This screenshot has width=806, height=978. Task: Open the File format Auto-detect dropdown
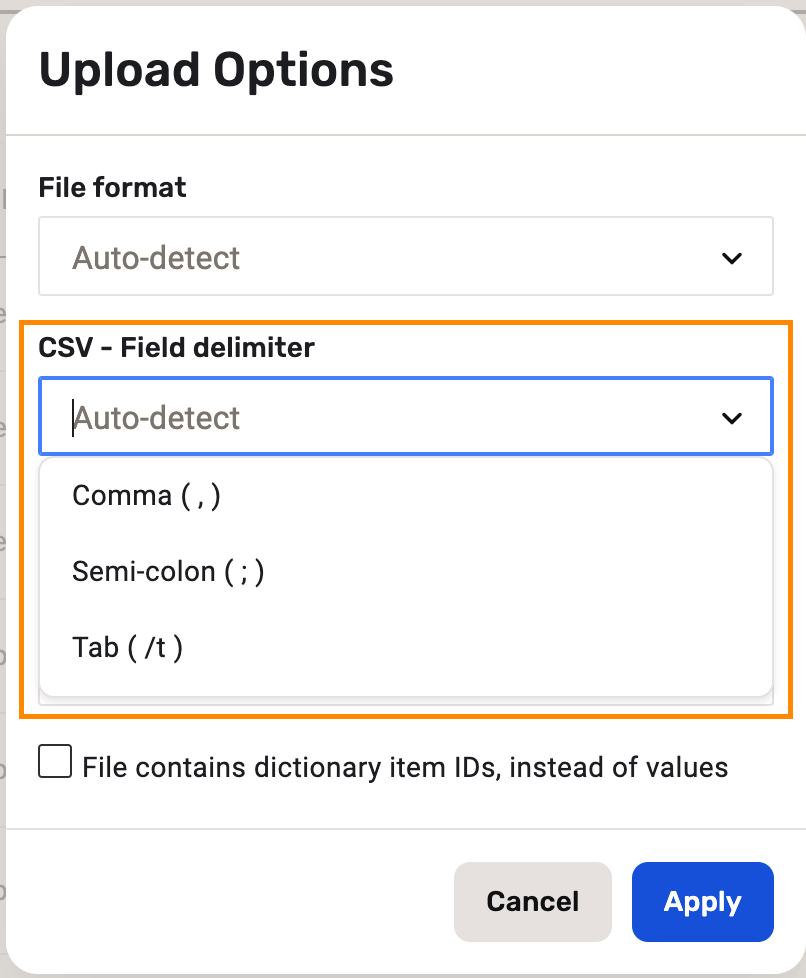click(x=405, y=257)
